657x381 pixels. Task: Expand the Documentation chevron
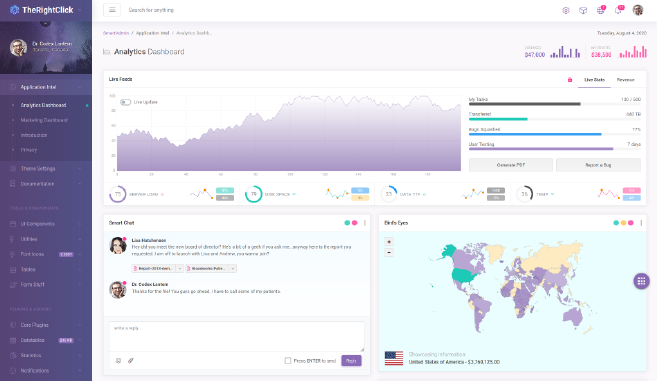pos(80,184)
